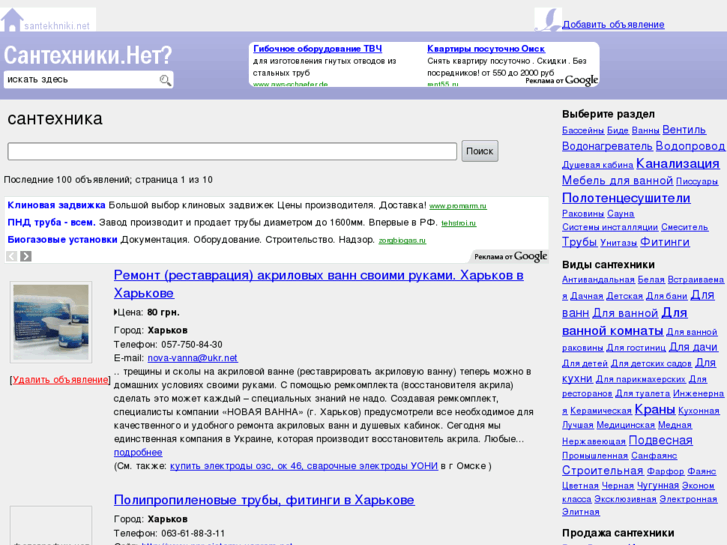Choose Нержавеющая type
727x545 pixels.
594,442
